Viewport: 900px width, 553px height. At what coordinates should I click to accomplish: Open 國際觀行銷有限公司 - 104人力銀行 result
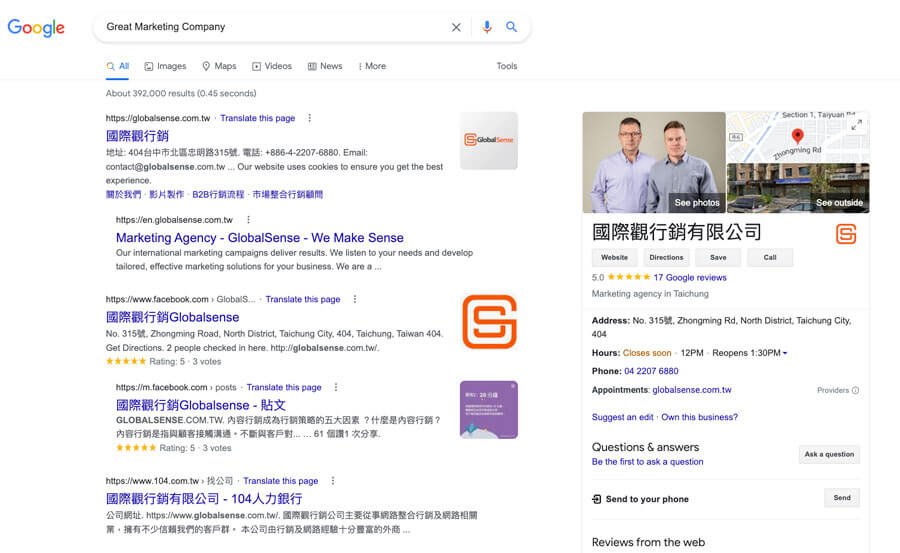pyautogui.click(x=204, y=498)
